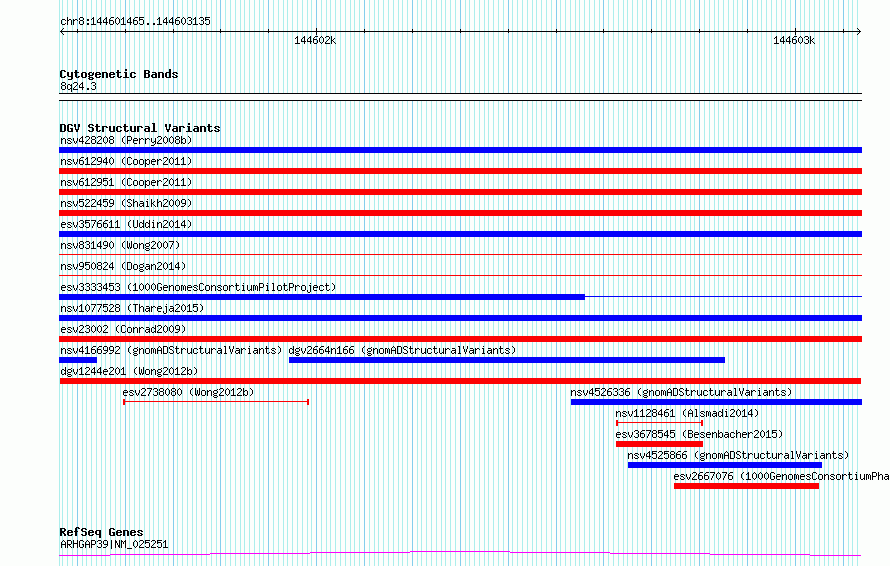Click nsv1077528 (Thareja2015) label
The width and height of the screenshot is (890, 566).
coord(132,308)
